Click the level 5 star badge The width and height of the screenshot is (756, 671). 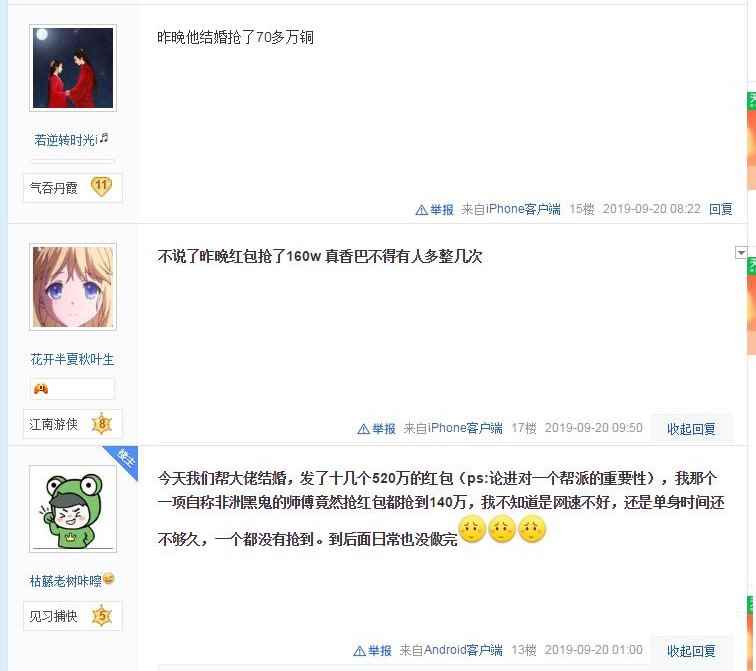[x=102, y=616]
